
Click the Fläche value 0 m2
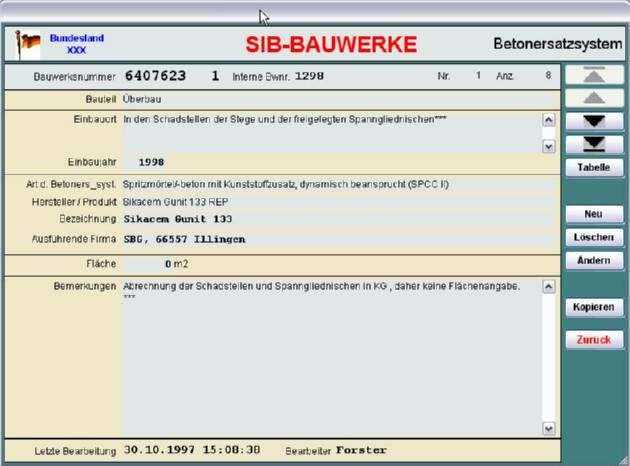tap(176, 264)
